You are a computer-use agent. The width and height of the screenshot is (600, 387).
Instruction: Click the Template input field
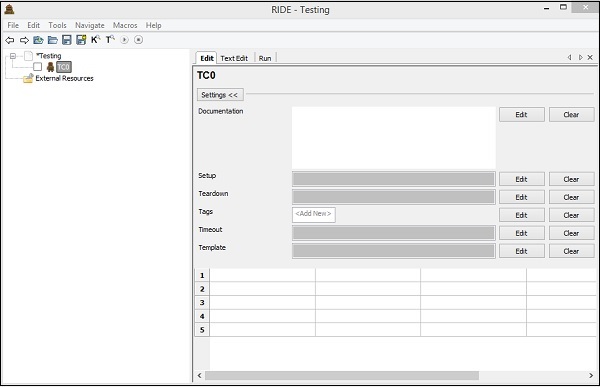[x=394, y=251]
